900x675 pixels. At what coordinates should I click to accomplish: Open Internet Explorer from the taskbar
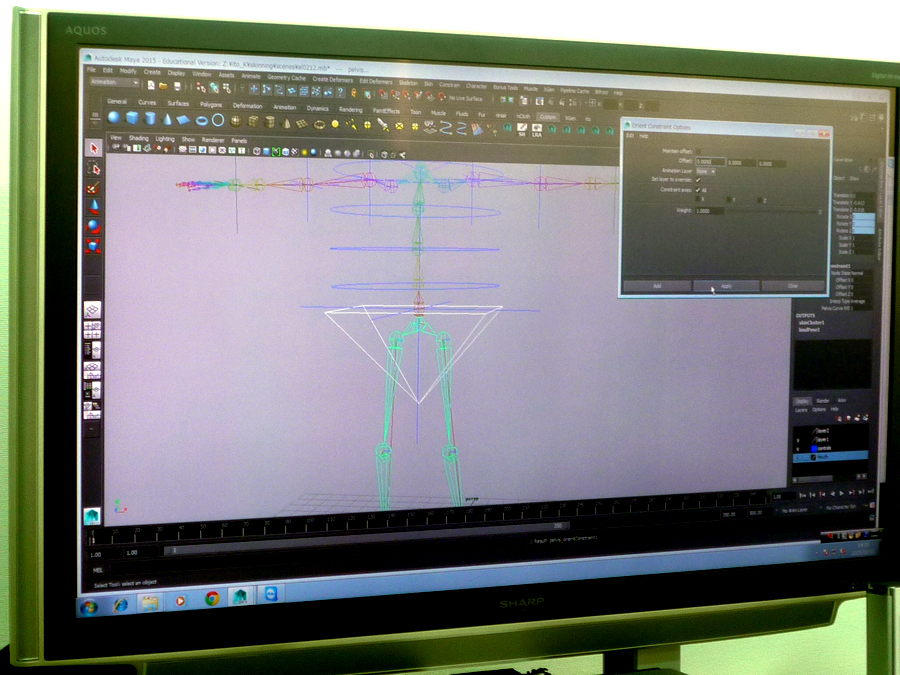click(121, 604)
